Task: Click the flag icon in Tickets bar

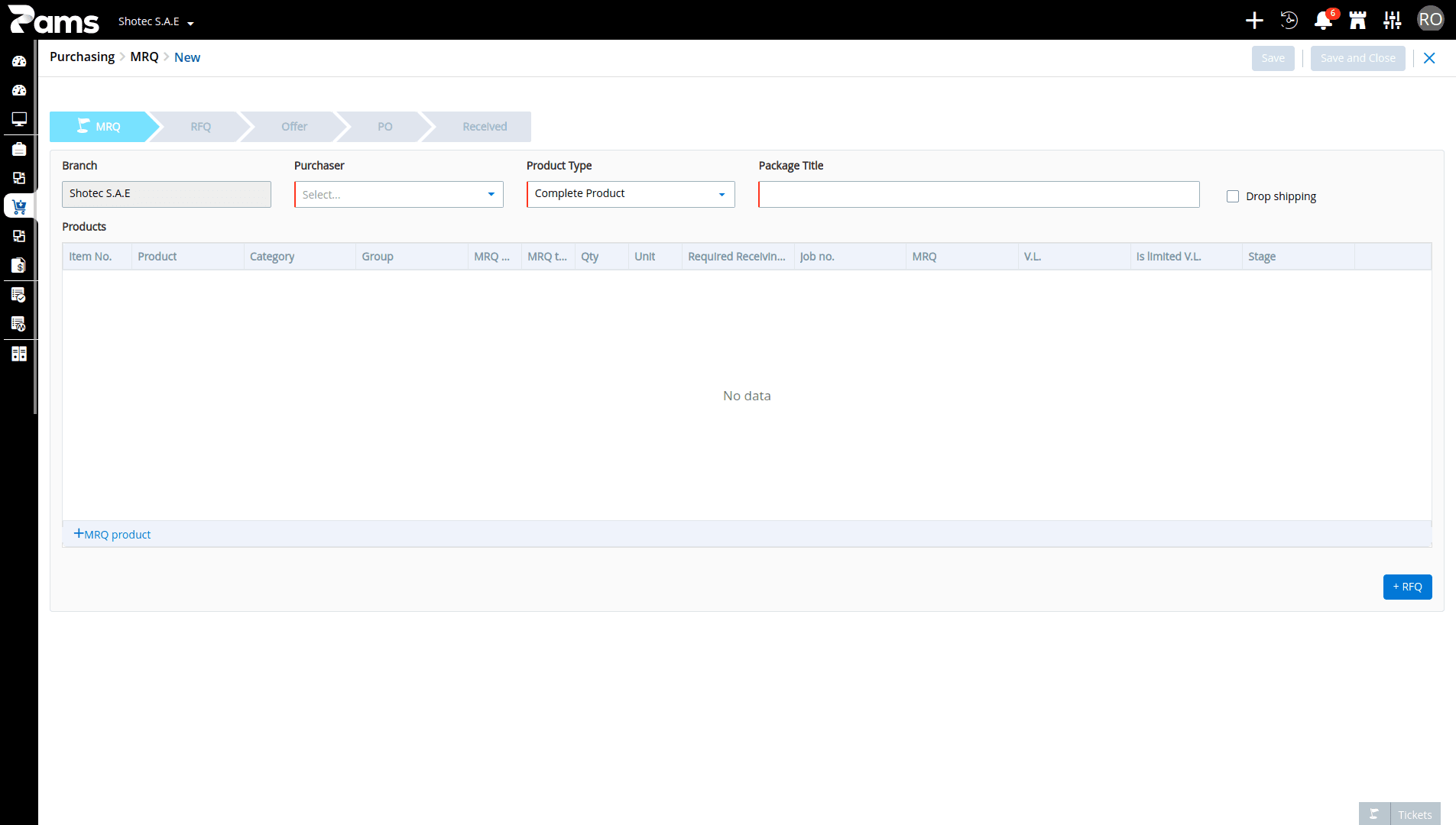Action: click(1374, 814)
